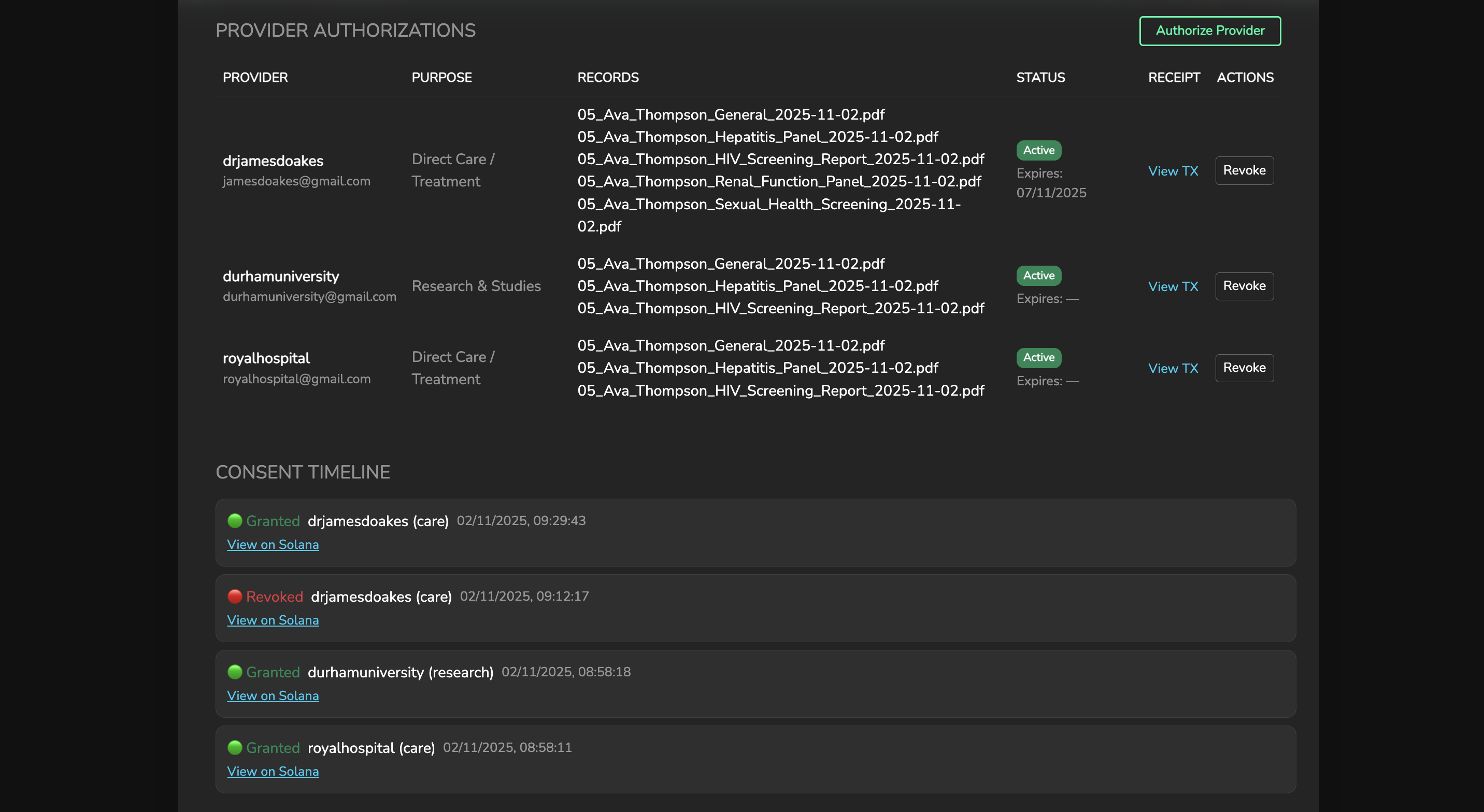Screen dimensions: 1484x812
Task: View drjamesdoakes revoked consent on Solana
Action: pyautogui.click(x=273, y=620)
